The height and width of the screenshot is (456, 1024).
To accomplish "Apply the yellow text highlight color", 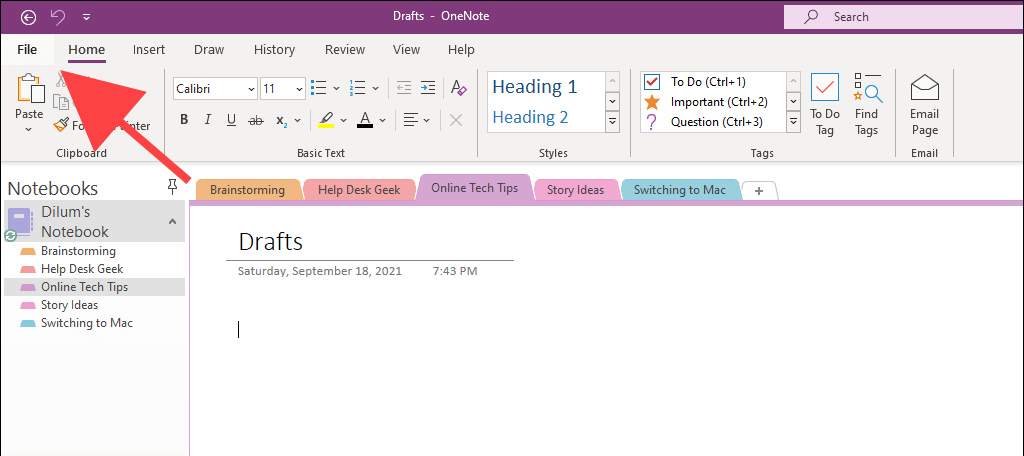I will (x=326, y=120).
